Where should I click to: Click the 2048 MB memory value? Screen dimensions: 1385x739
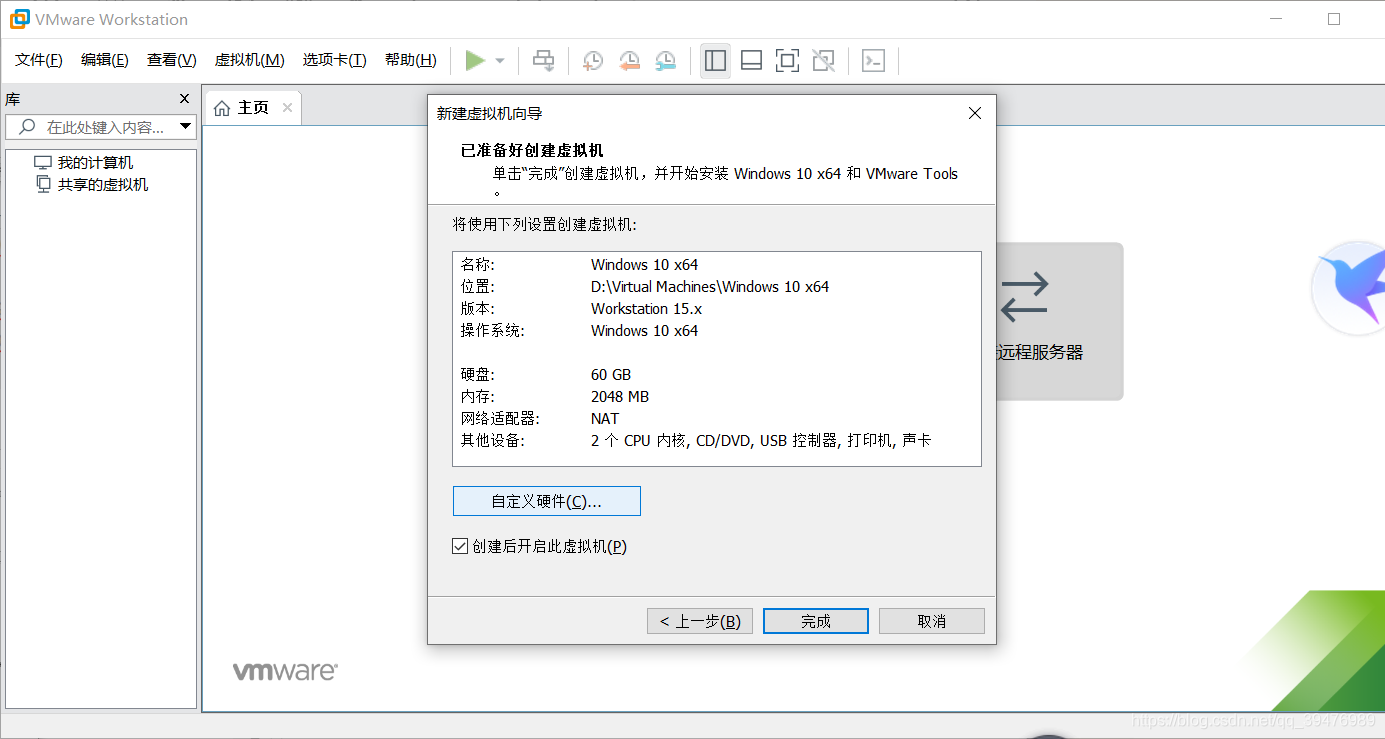pos(620,397)
